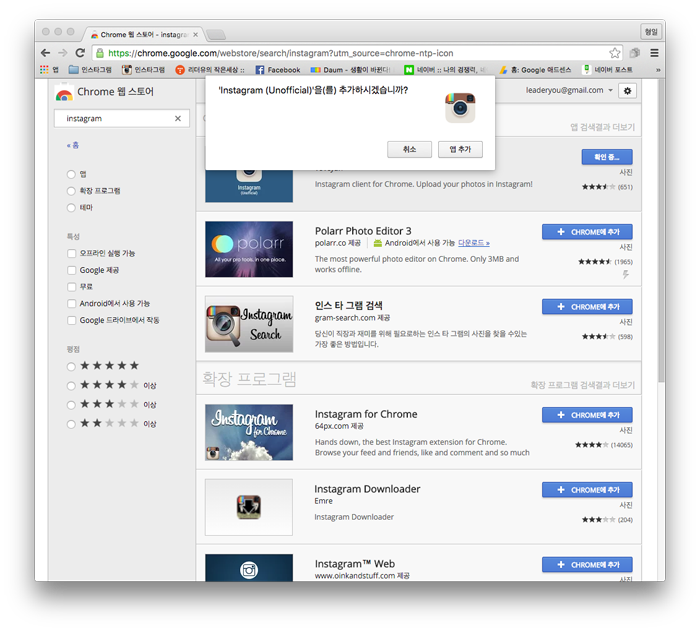Reload the page with the refresh icon
The height and width of the screenshot is (631, 700).
(x=80, y=53)
